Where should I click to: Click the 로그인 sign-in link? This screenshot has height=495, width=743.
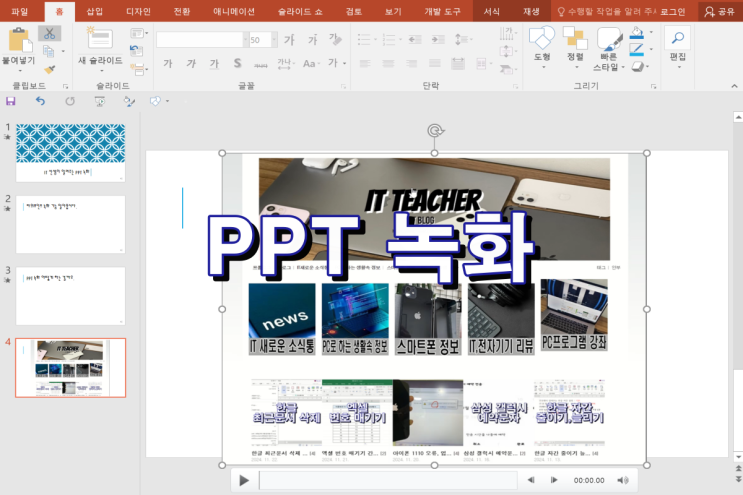click(x=672, y=12)
